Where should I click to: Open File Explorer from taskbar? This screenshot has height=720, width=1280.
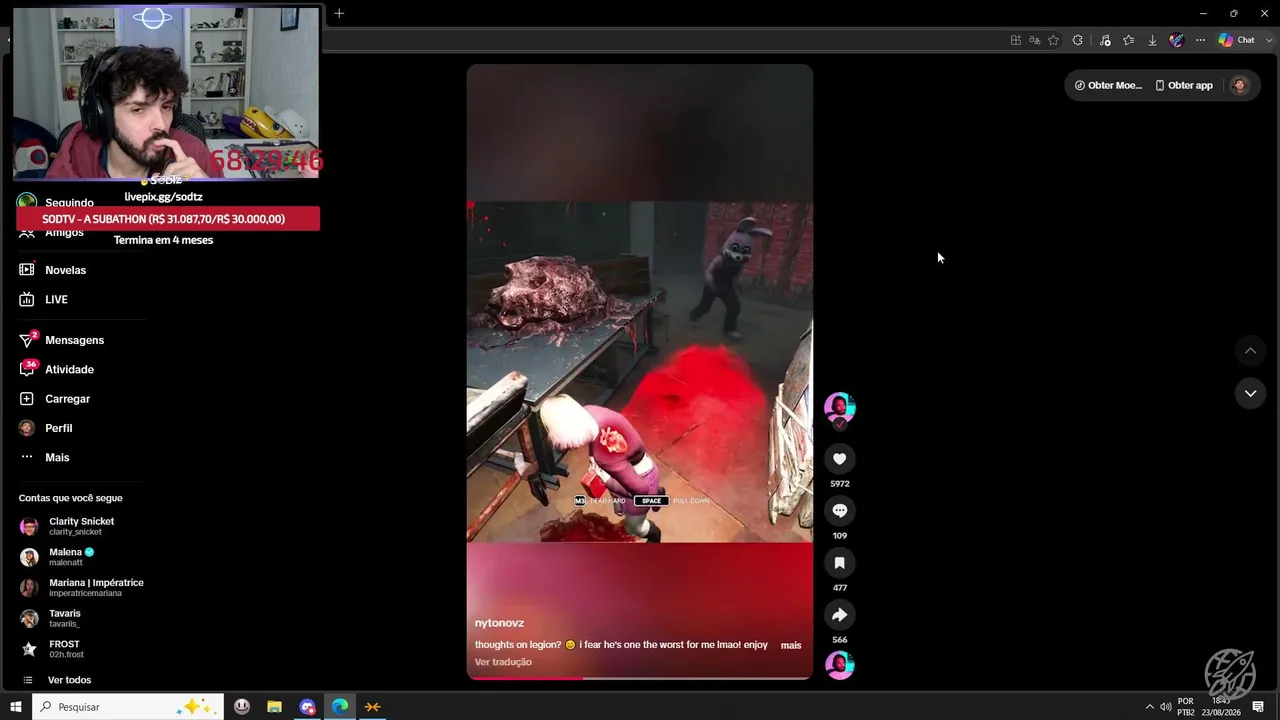(274, 707)
